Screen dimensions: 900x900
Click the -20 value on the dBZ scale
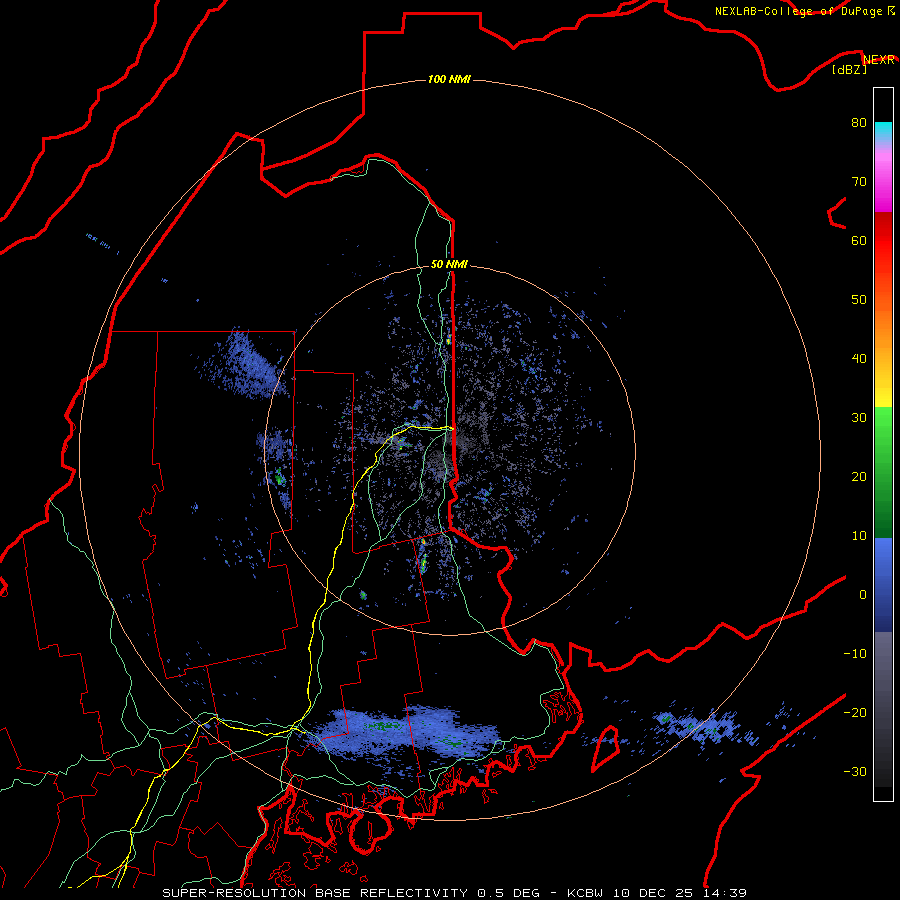[855, 713]
